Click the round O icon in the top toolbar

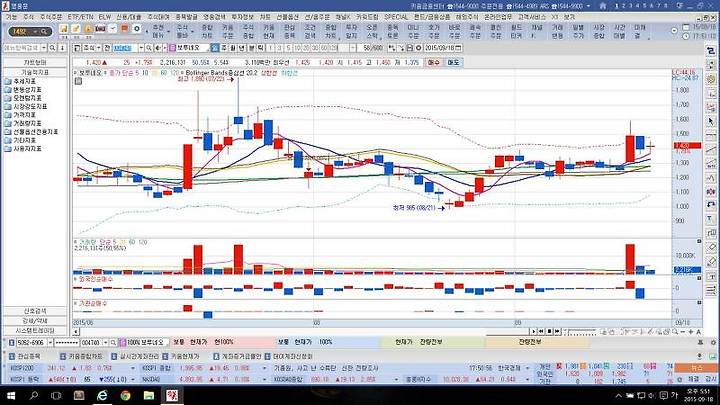[137, 29]
